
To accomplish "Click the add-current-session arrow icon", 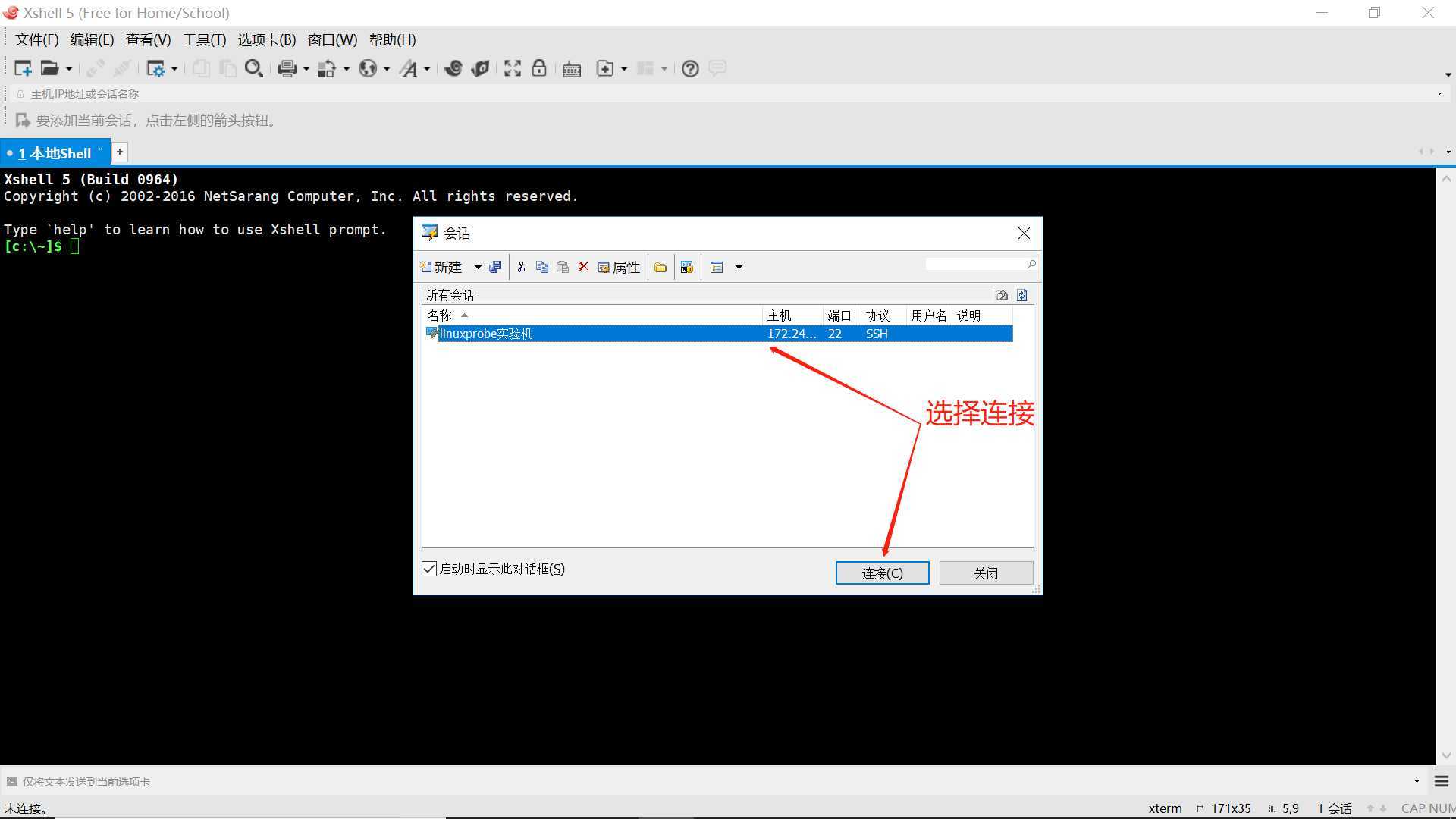I will pyautogui.click(x=23, y=121).
